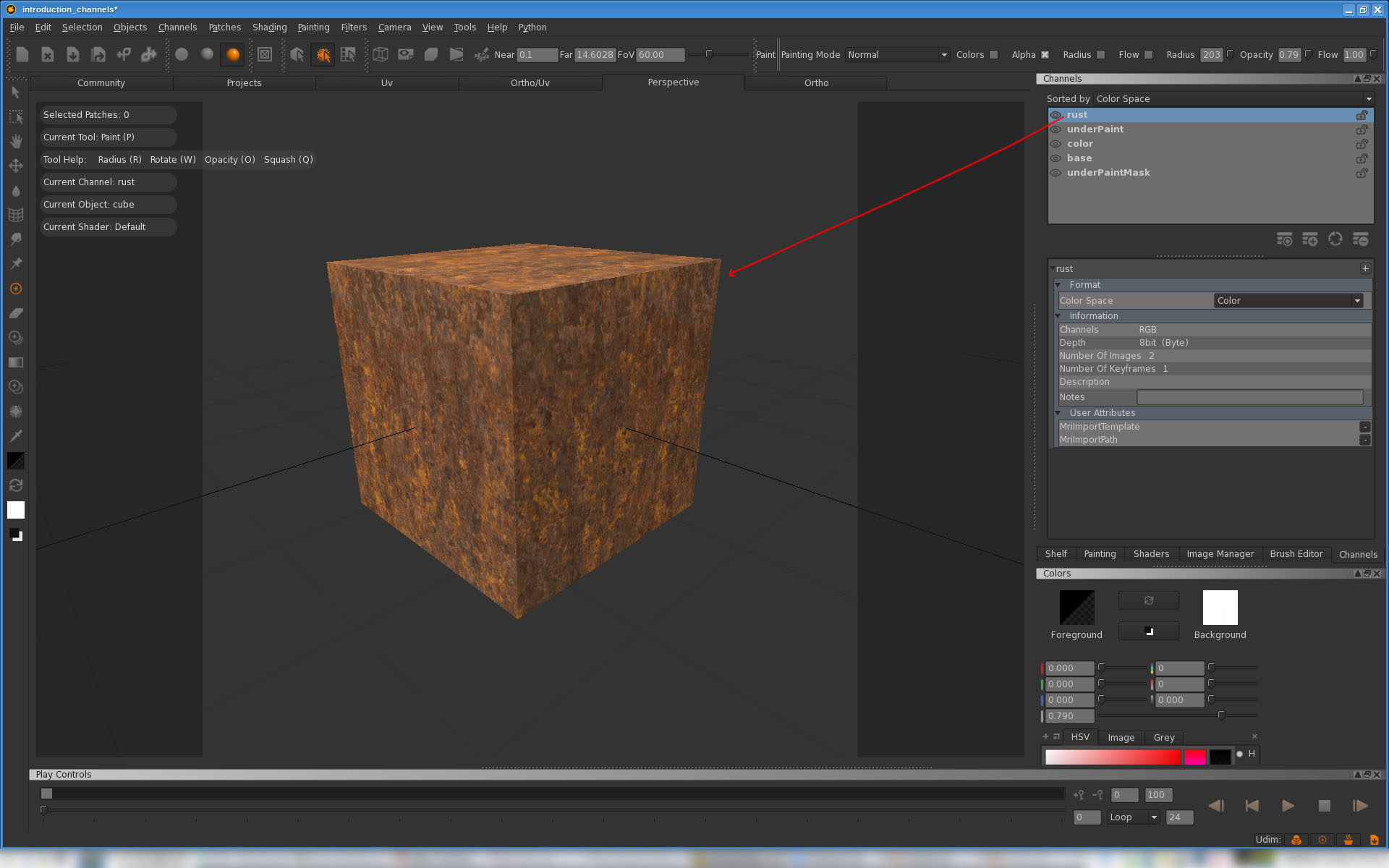
Task: Select the underPaintMask channel row
Action: pos(1210,173)
